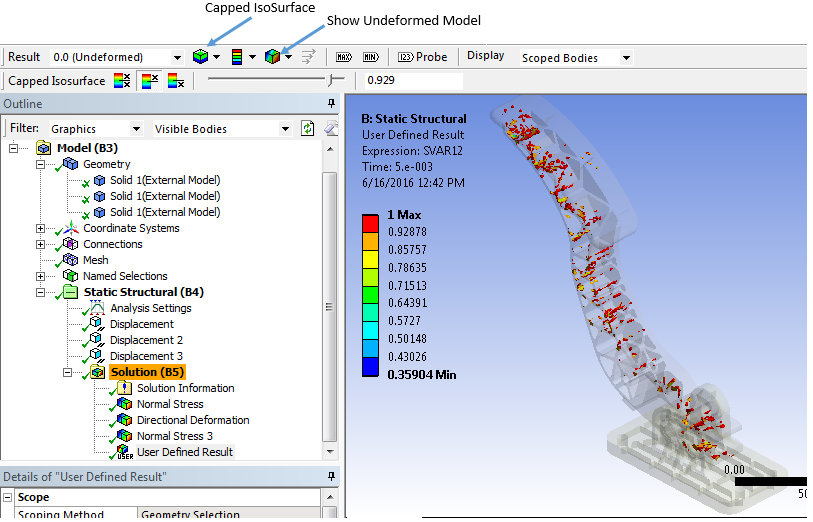Viewport: 813px width, 522px height.
Task: Click the Show Undeformed Model edges icon
Action: click(x=273, y=57)
